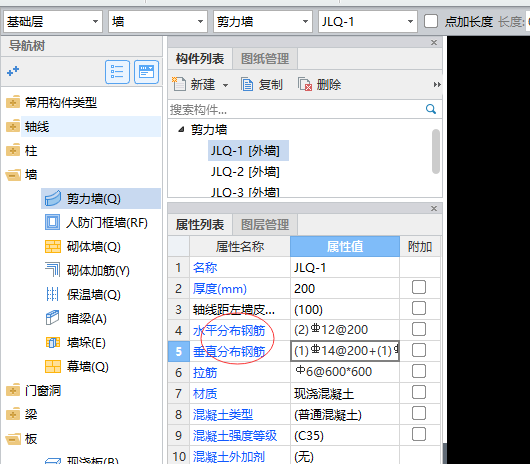This screenshot has height=464, width=530.
Task: Enable the 点加长度 checkbox
Action: point(431,22)
